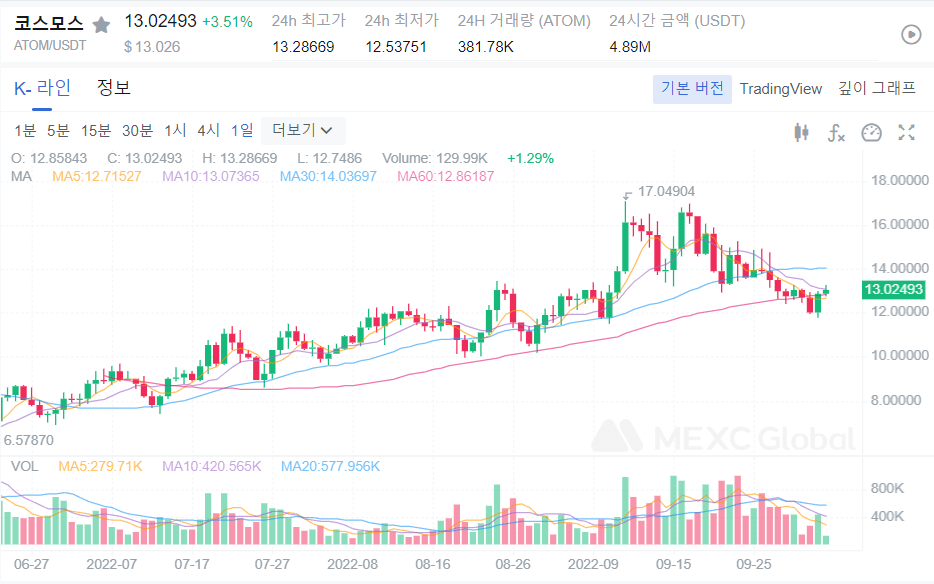Viewport: 934px width, 584px height.
Task: Open chart settings gauge icon
Action: point(871,132)
